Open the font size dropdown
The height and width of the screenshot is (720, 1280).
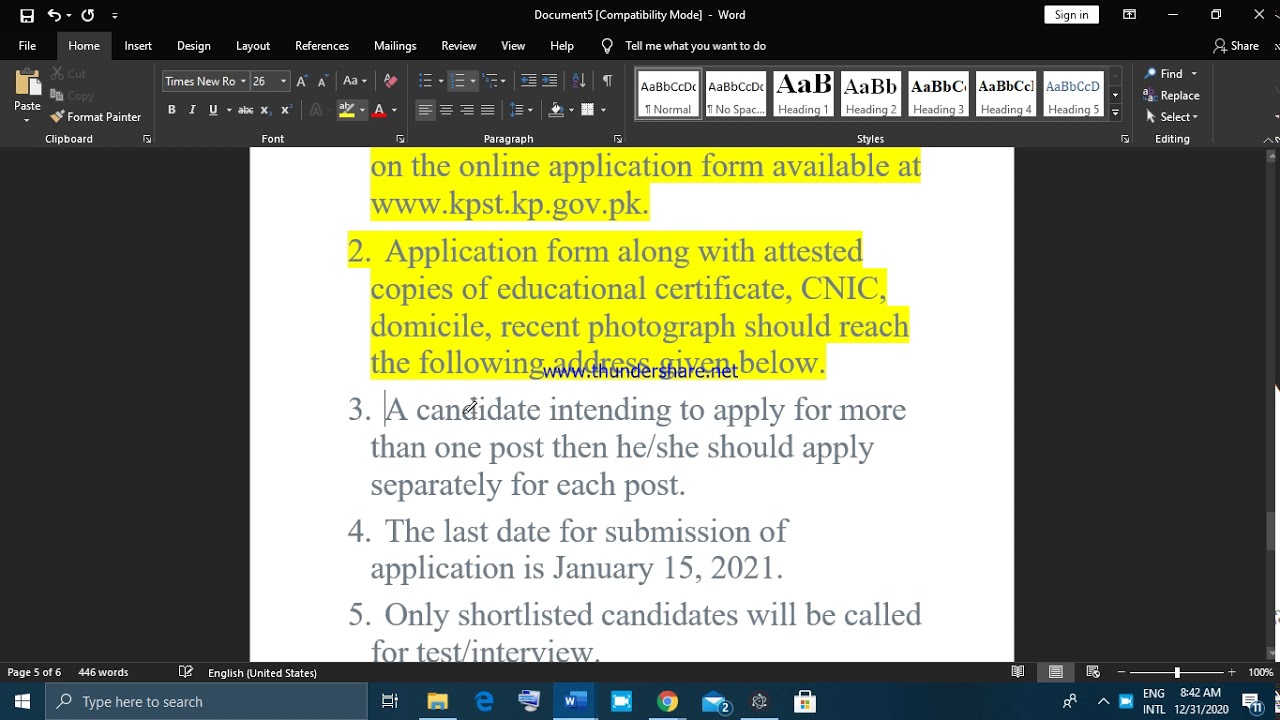(x=284, y=81)
